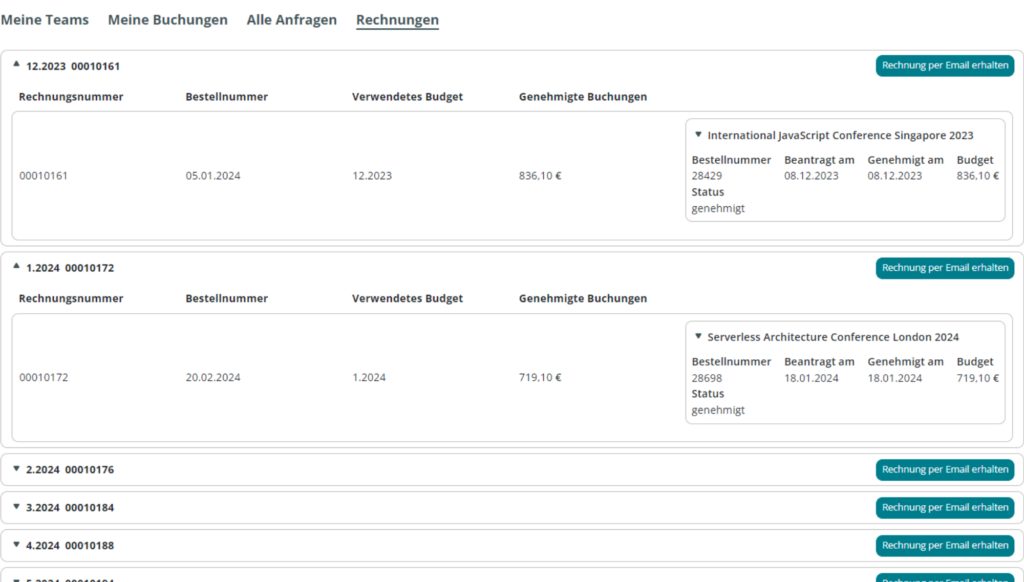This screenshot has width=1024, height=582.
Task: Click Rechnung per Email erhalten for invoice 12.2023
Action: coord(944,65)
